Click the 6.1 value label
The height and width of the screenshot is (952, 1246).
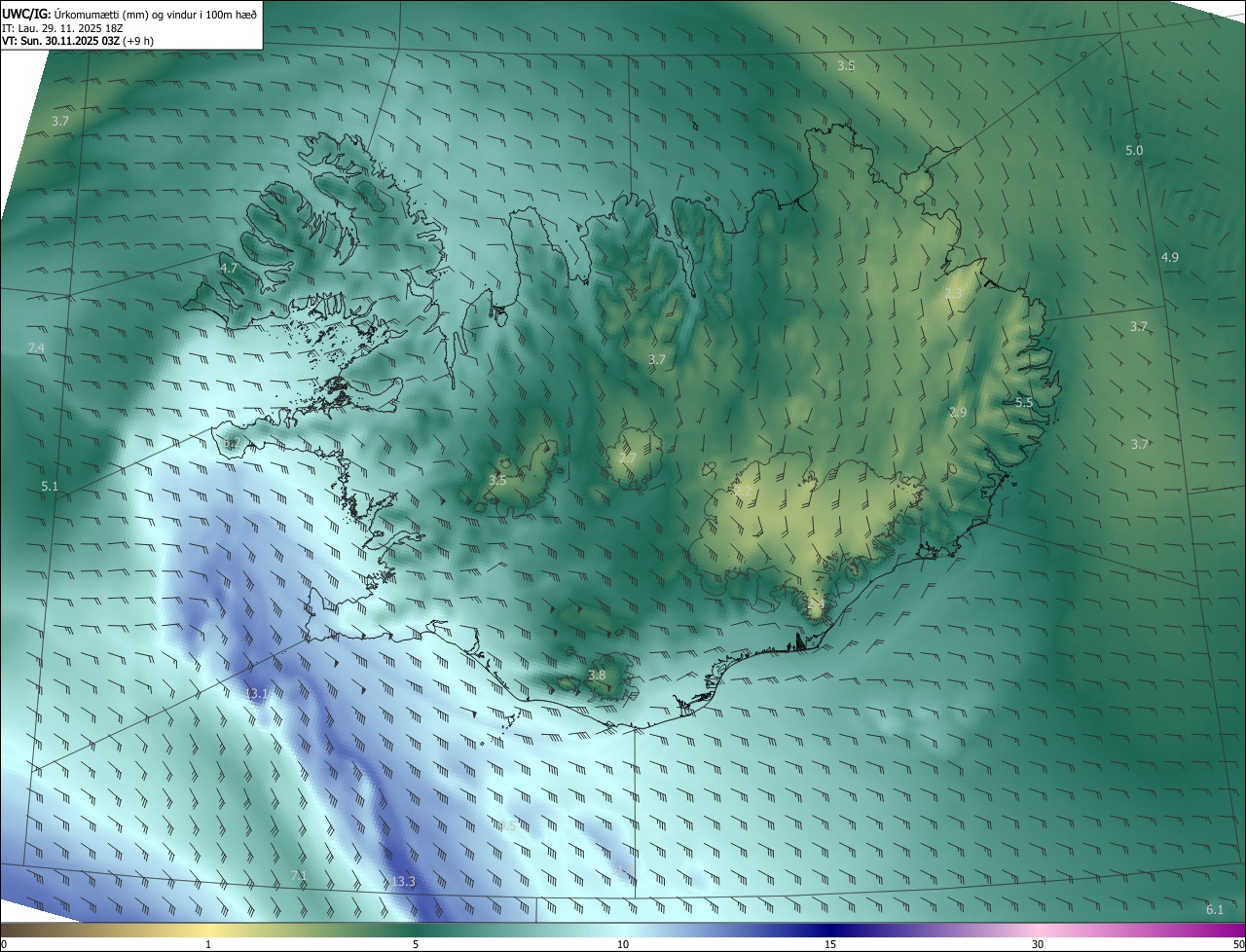coord(1215,910)
